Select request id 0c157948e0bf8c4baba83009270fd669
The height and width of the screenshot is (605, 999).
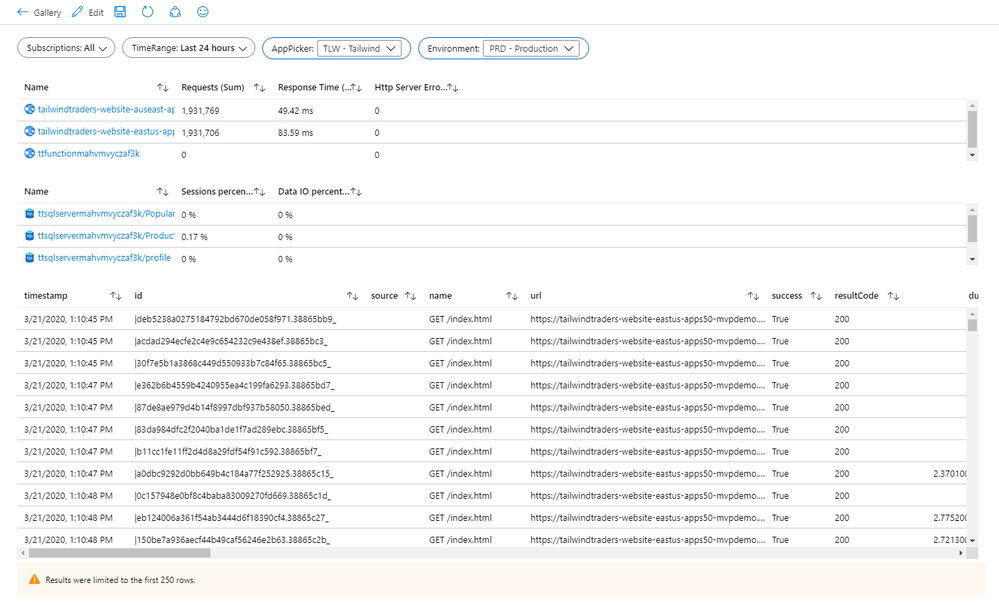click(233, 495)
